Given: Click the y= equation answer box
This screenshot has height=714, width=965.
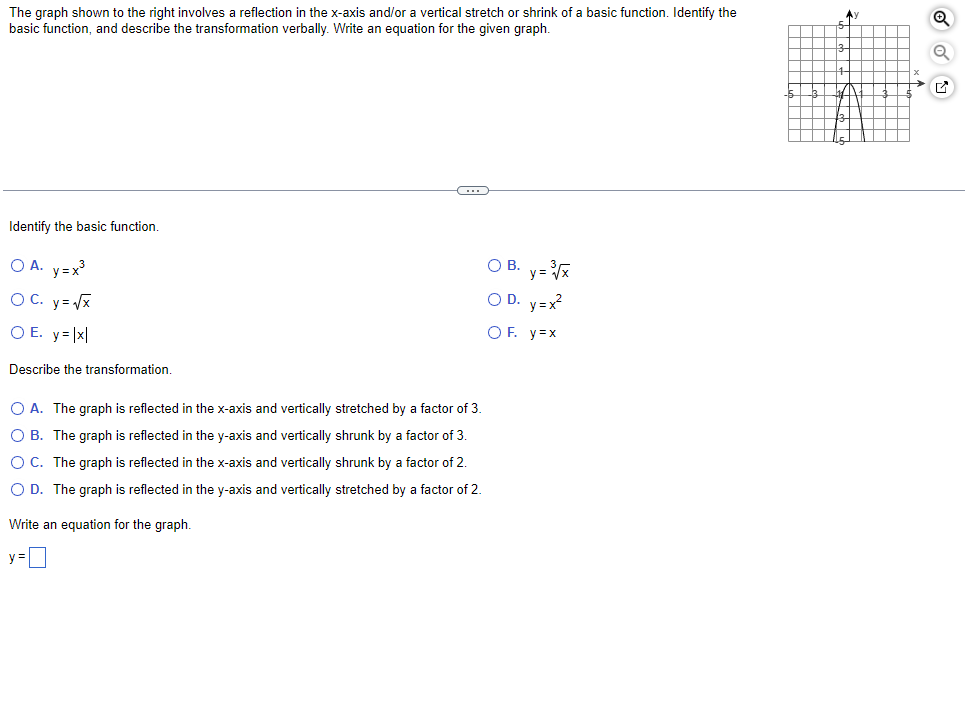Looking at the screenshot, I should 36,556.
